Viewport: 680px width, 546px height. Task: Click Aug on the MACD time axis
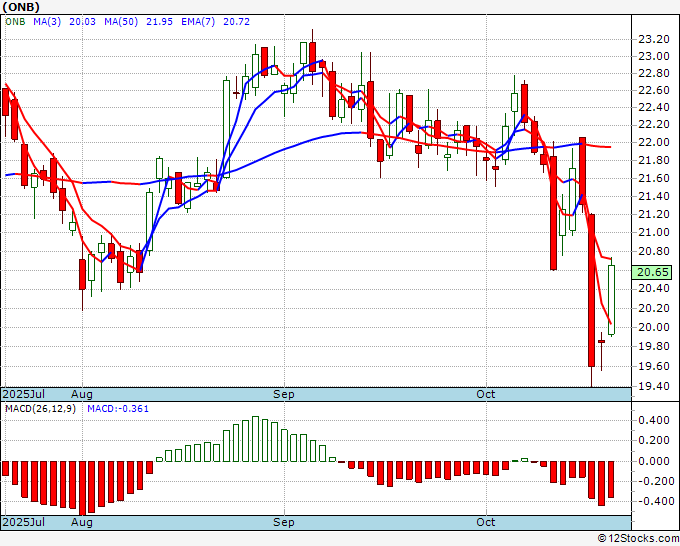[82, 522]
